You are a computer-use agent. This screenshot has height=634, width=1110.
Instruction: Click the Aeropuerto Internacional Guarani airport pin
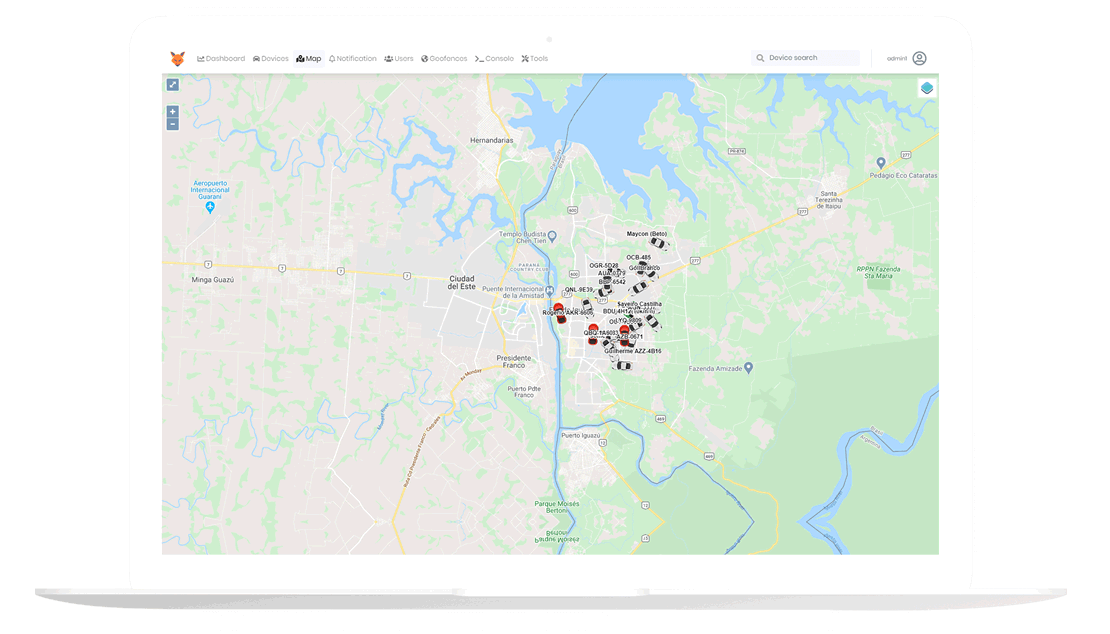click(x=210, y=207)
